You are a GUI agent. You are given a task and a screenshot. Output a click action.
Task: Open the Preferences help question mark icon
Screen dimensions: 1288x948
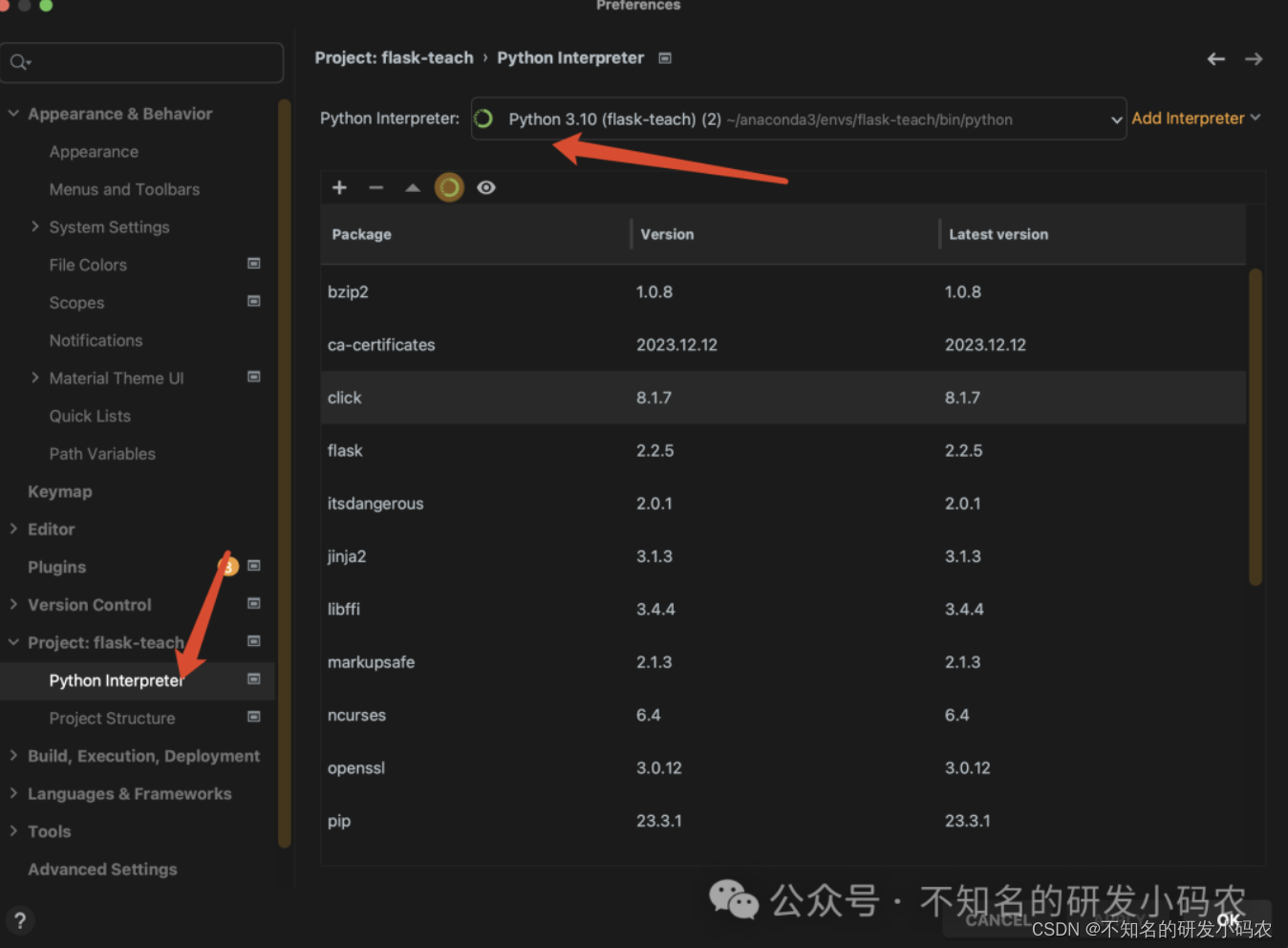coord(19,920)
